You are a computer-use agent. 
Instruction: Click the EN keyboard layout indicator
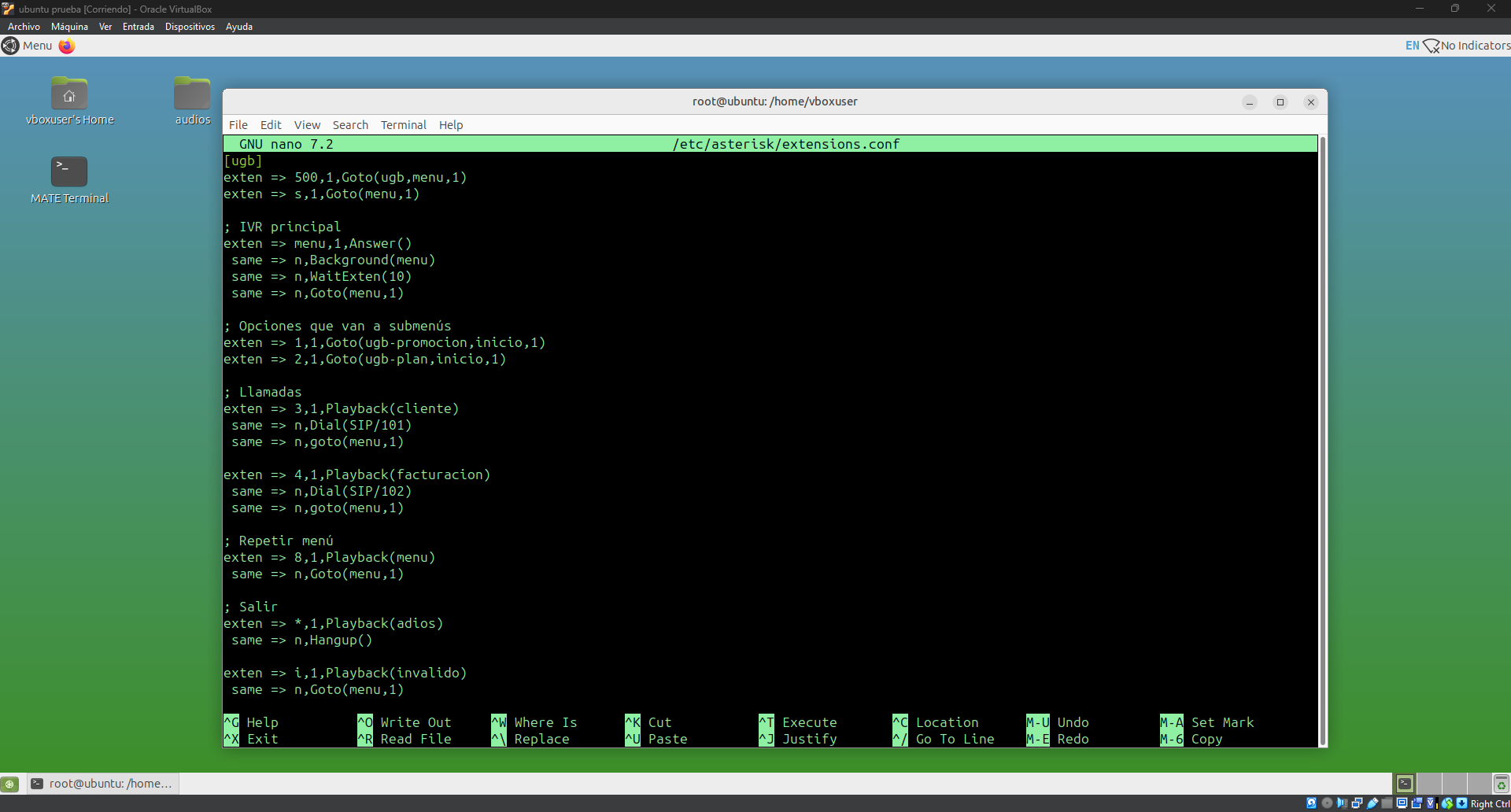[x=1413, y=46]
